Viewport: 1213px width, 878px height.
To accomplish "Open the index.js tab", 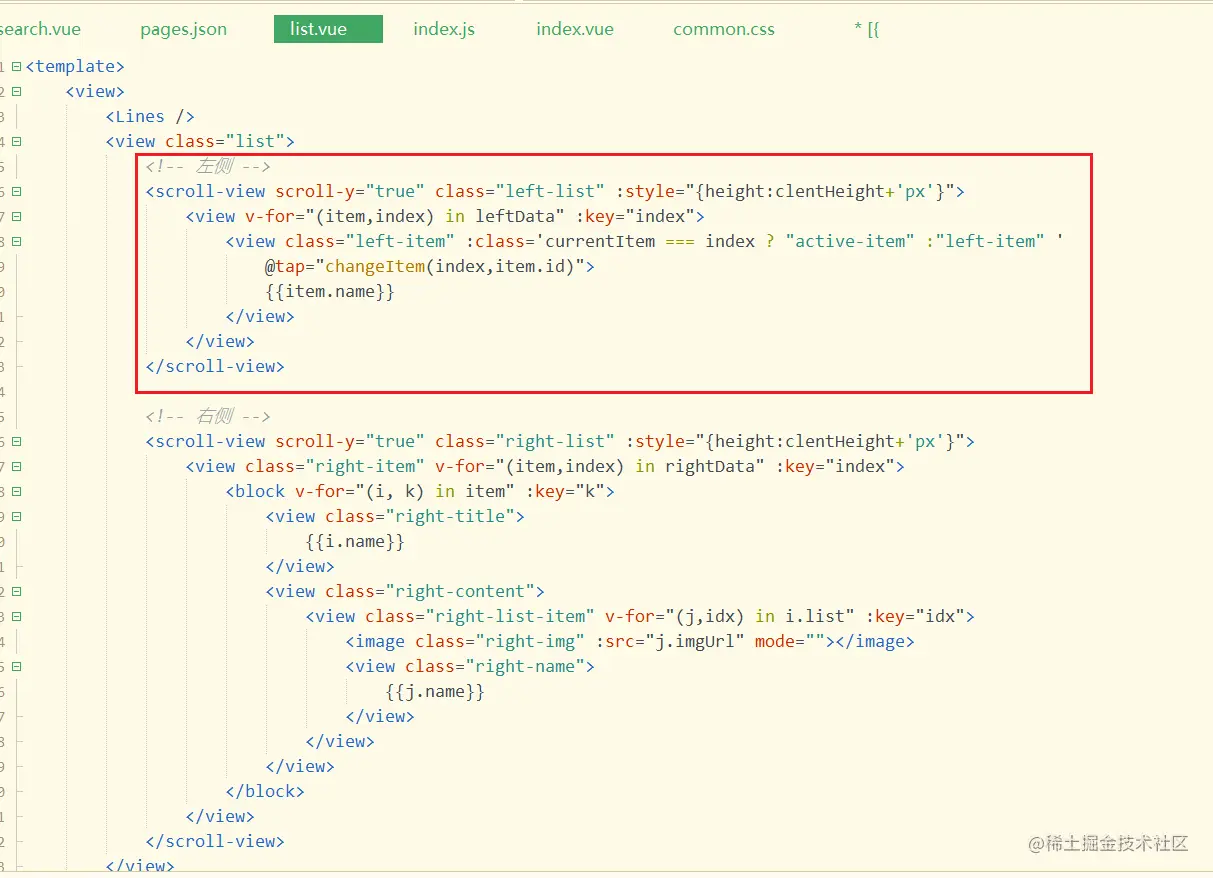I will point(444,29).
